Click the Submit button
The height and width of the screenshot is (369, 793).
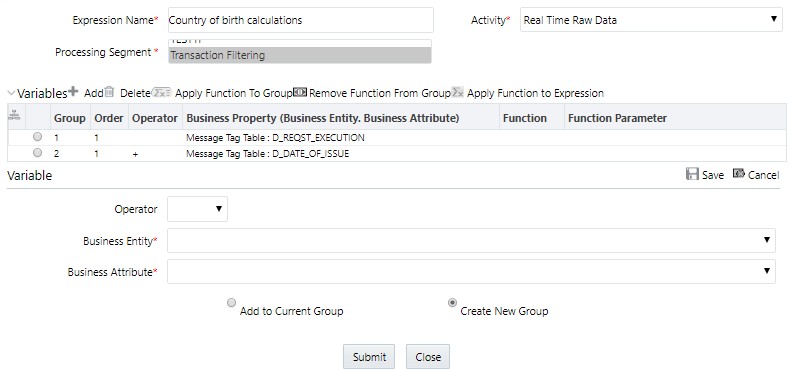click(369, 357)
